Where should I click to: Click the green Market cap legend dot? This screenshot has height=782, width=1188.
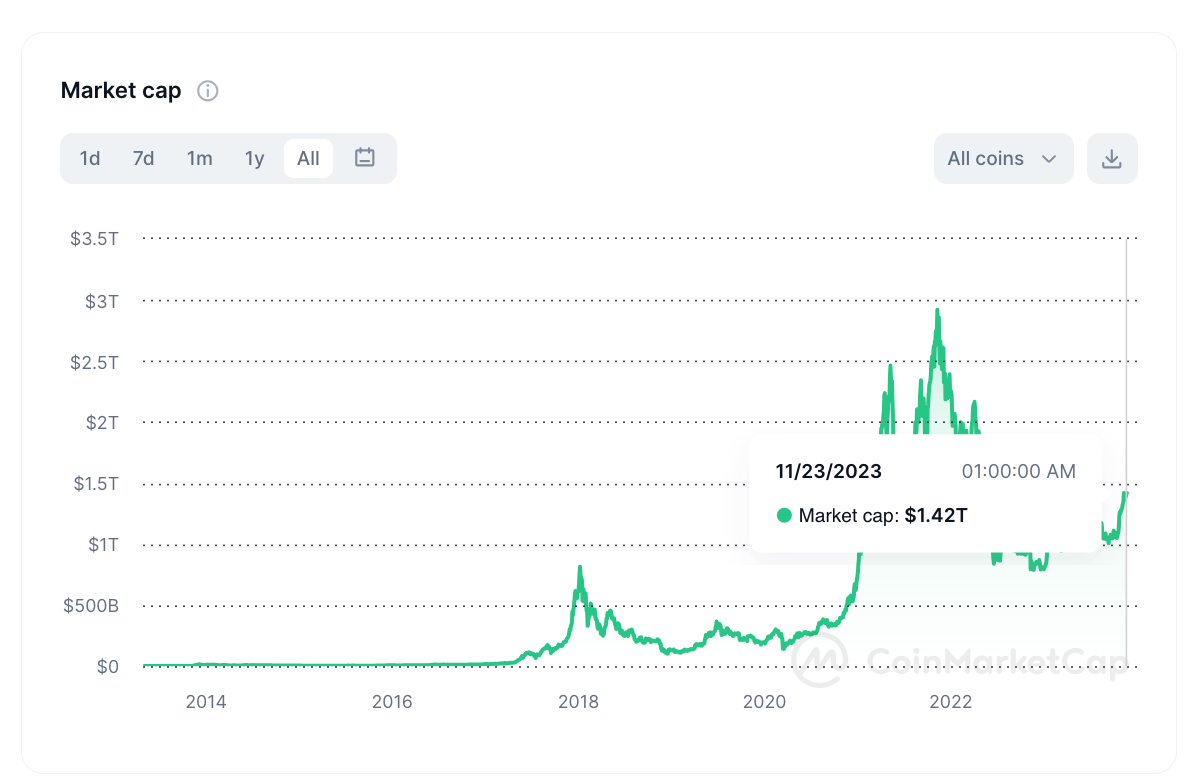click(784, 516)
